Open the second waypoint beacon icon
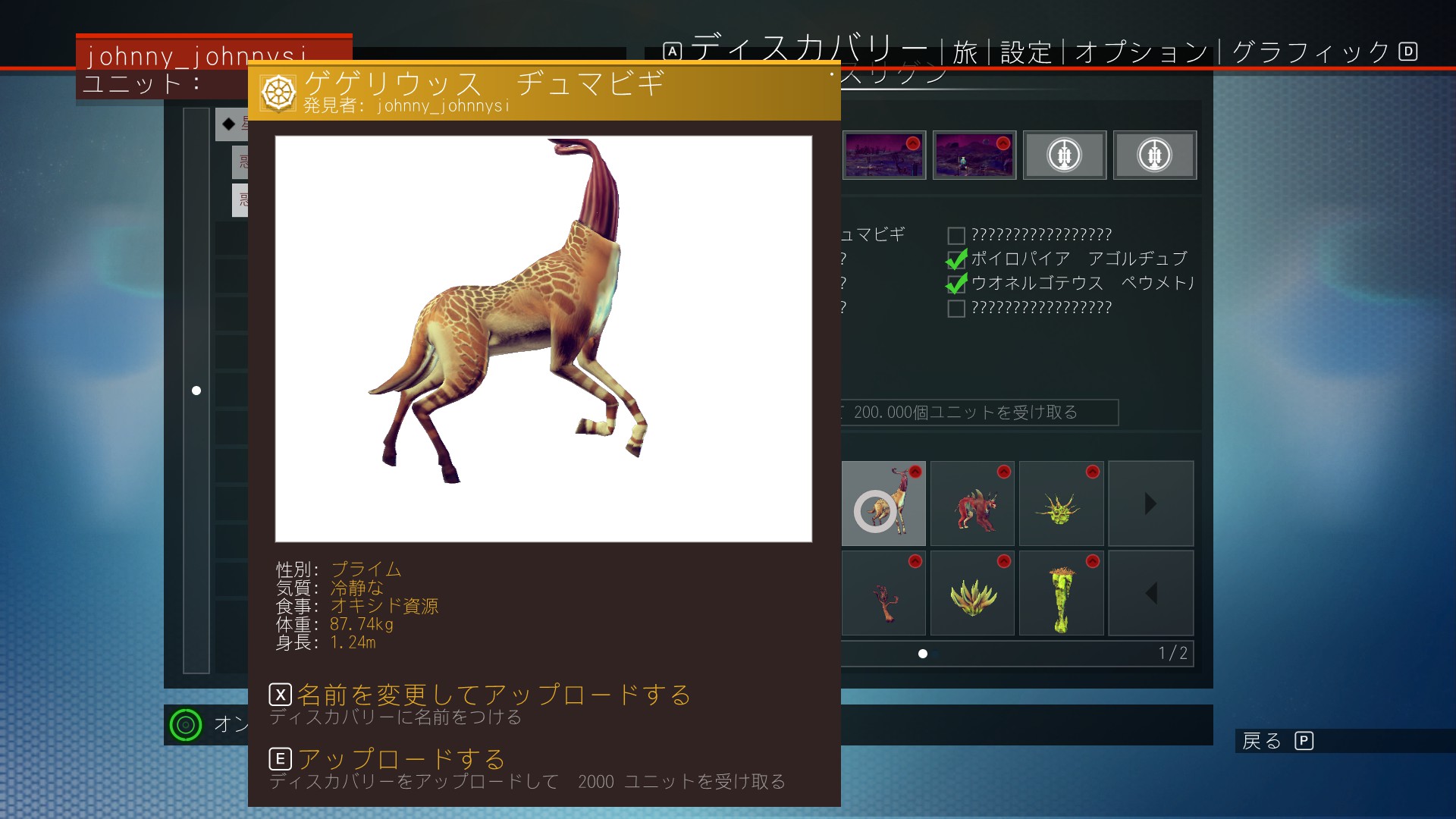Viewport: 1456px width, 819px height. point(1154,155)
